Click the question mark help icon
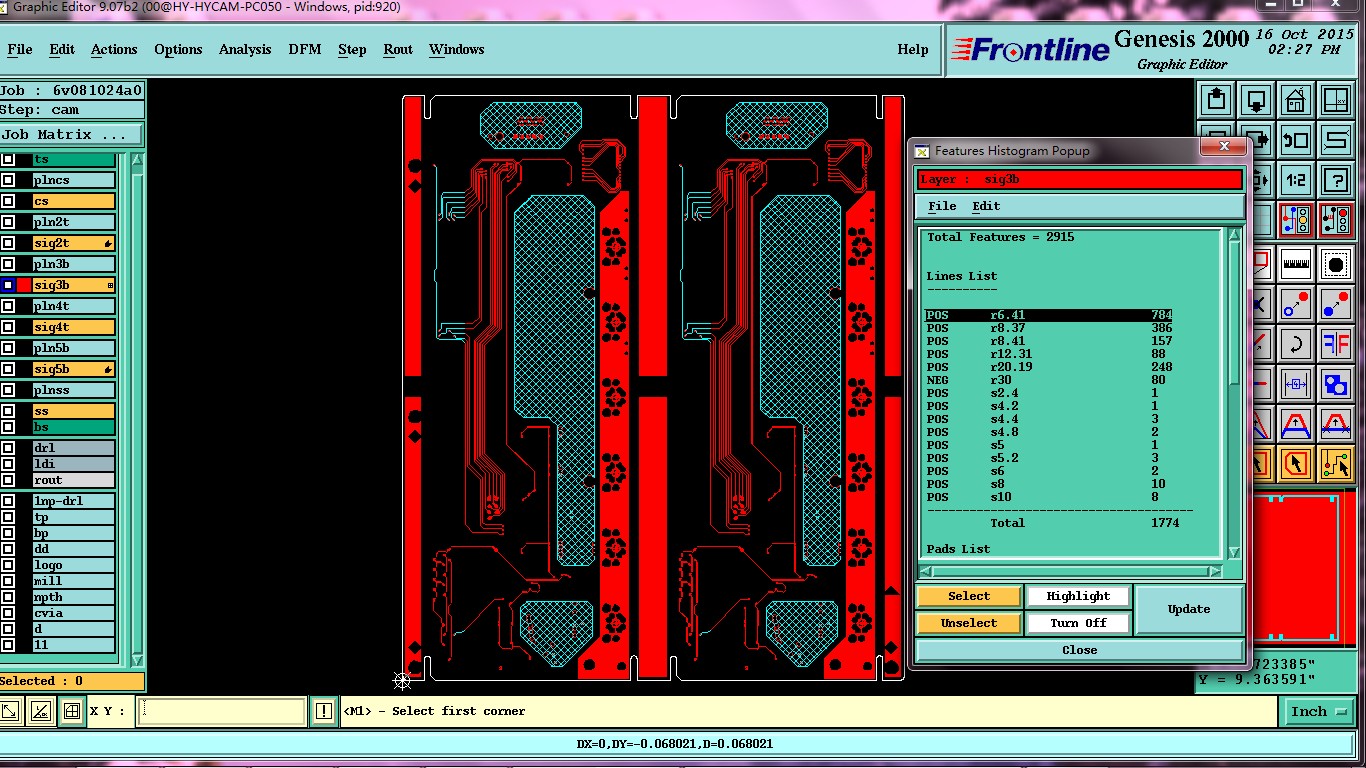 1336,180
